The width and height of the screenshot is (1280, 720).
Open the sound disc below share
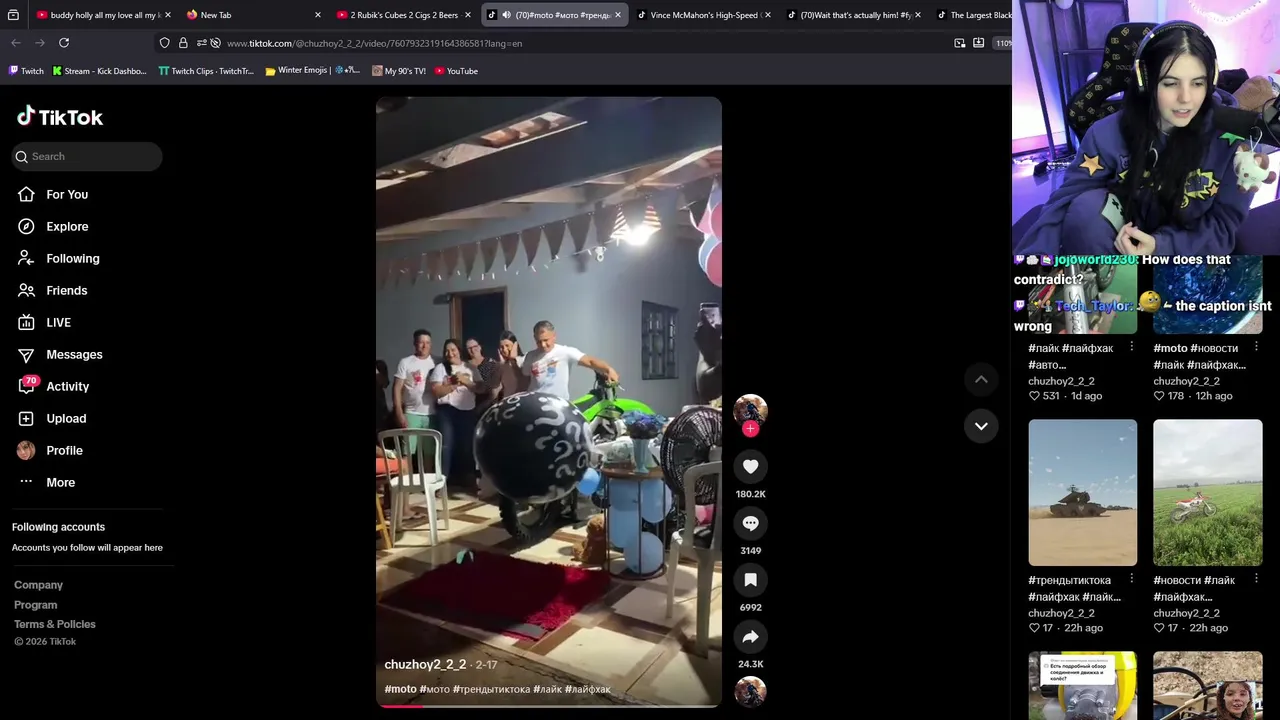750,692
